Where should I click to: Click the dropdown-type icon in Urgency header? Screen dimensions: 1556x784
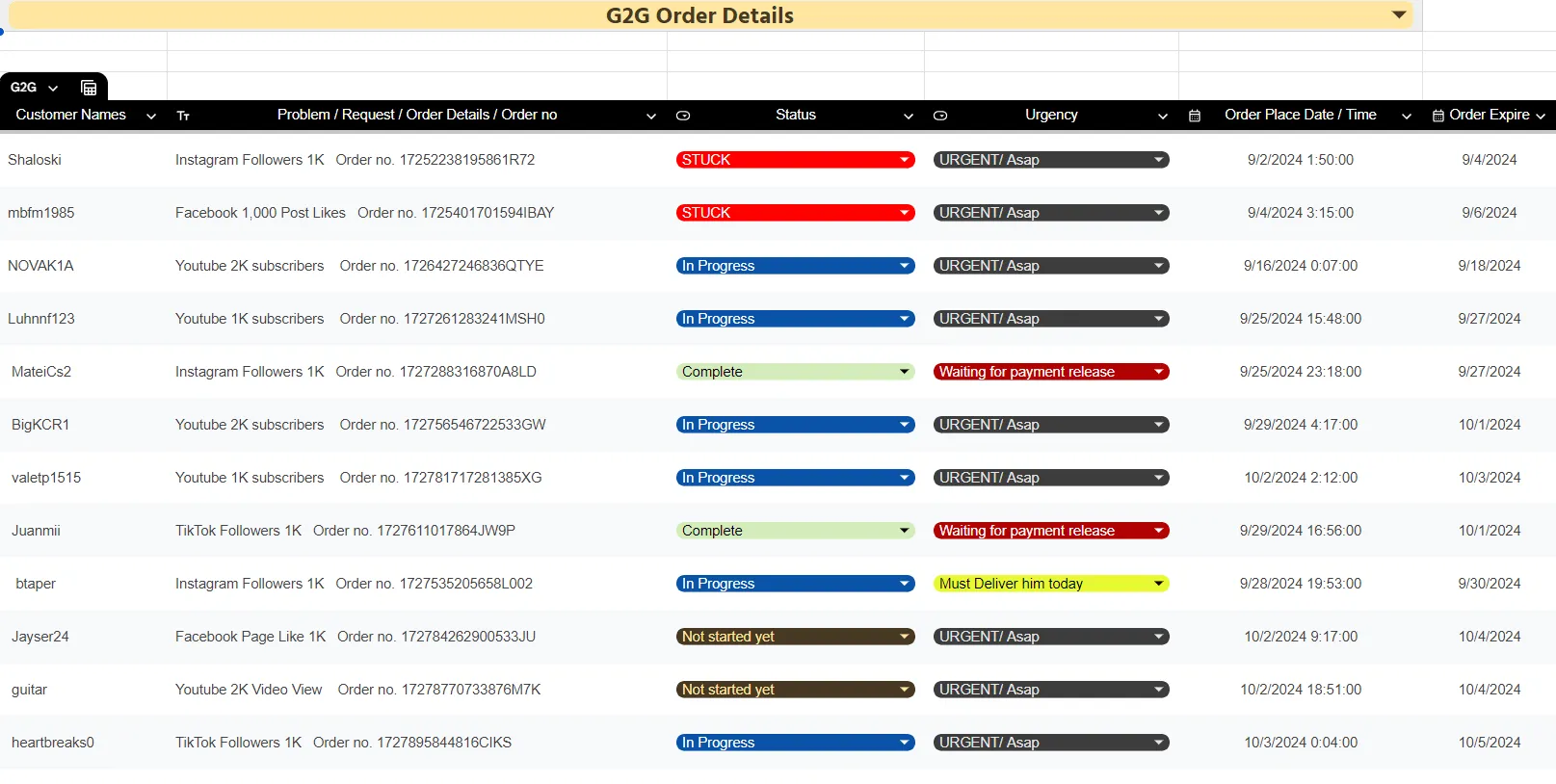click(x=940, y=116)
